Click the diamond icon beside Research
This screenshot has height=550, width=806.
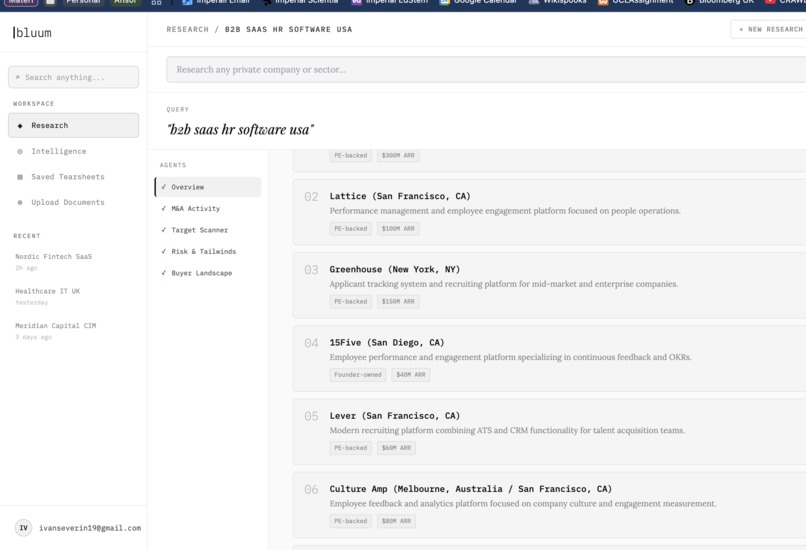20,125
